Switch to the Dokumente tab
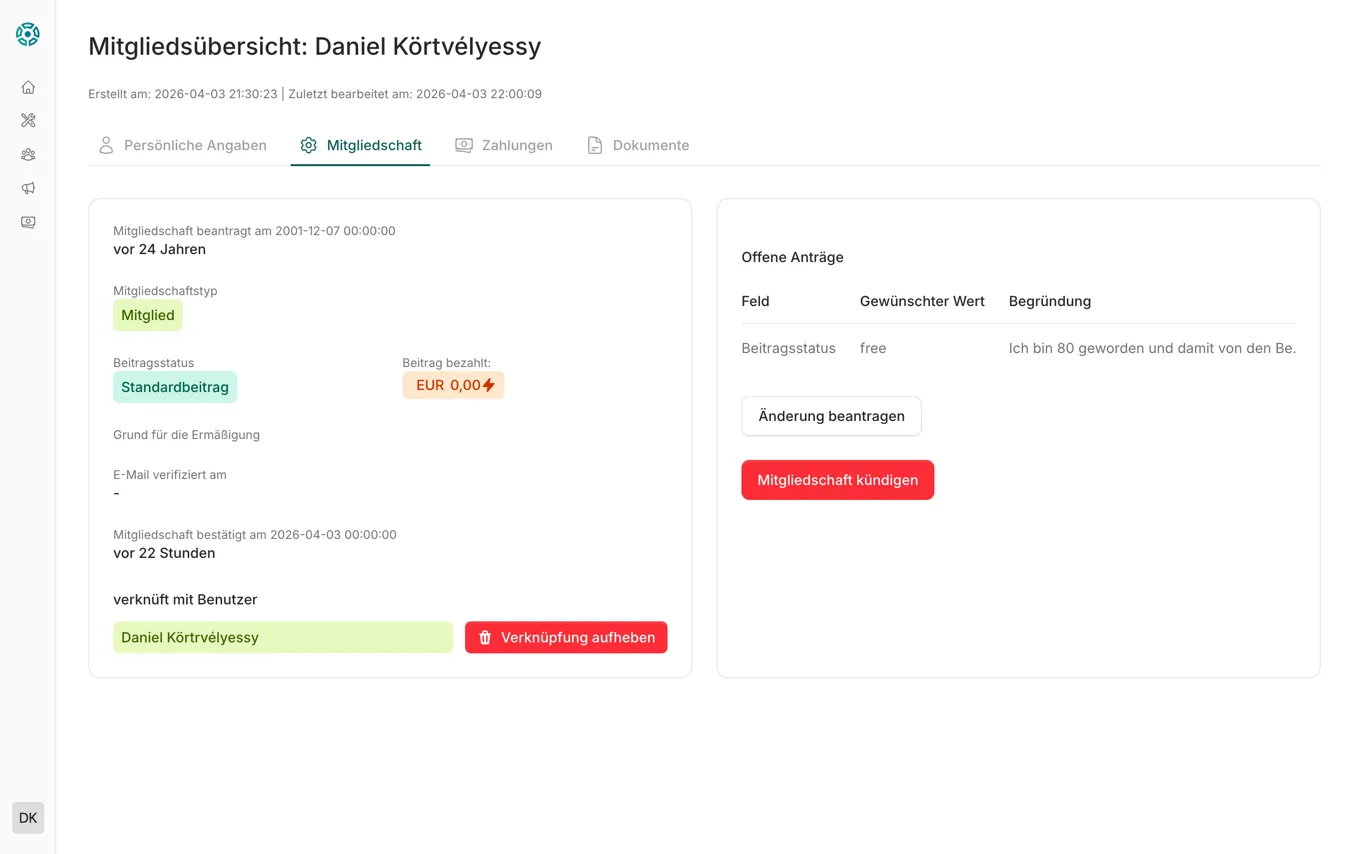 pyautogui.click(x=638, y=145)
